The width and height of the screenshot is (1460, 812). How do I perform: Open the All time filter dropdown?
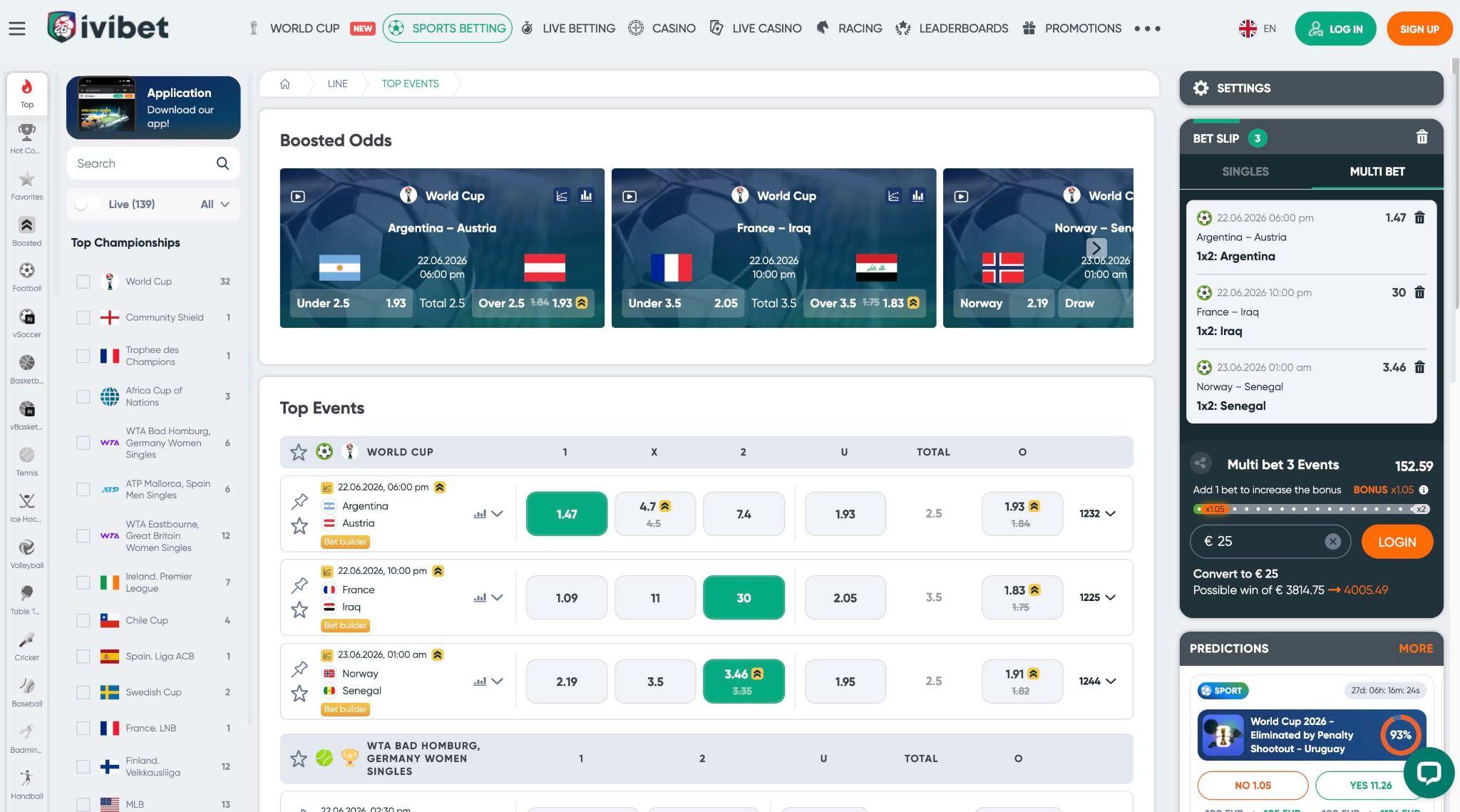(215, 204)
